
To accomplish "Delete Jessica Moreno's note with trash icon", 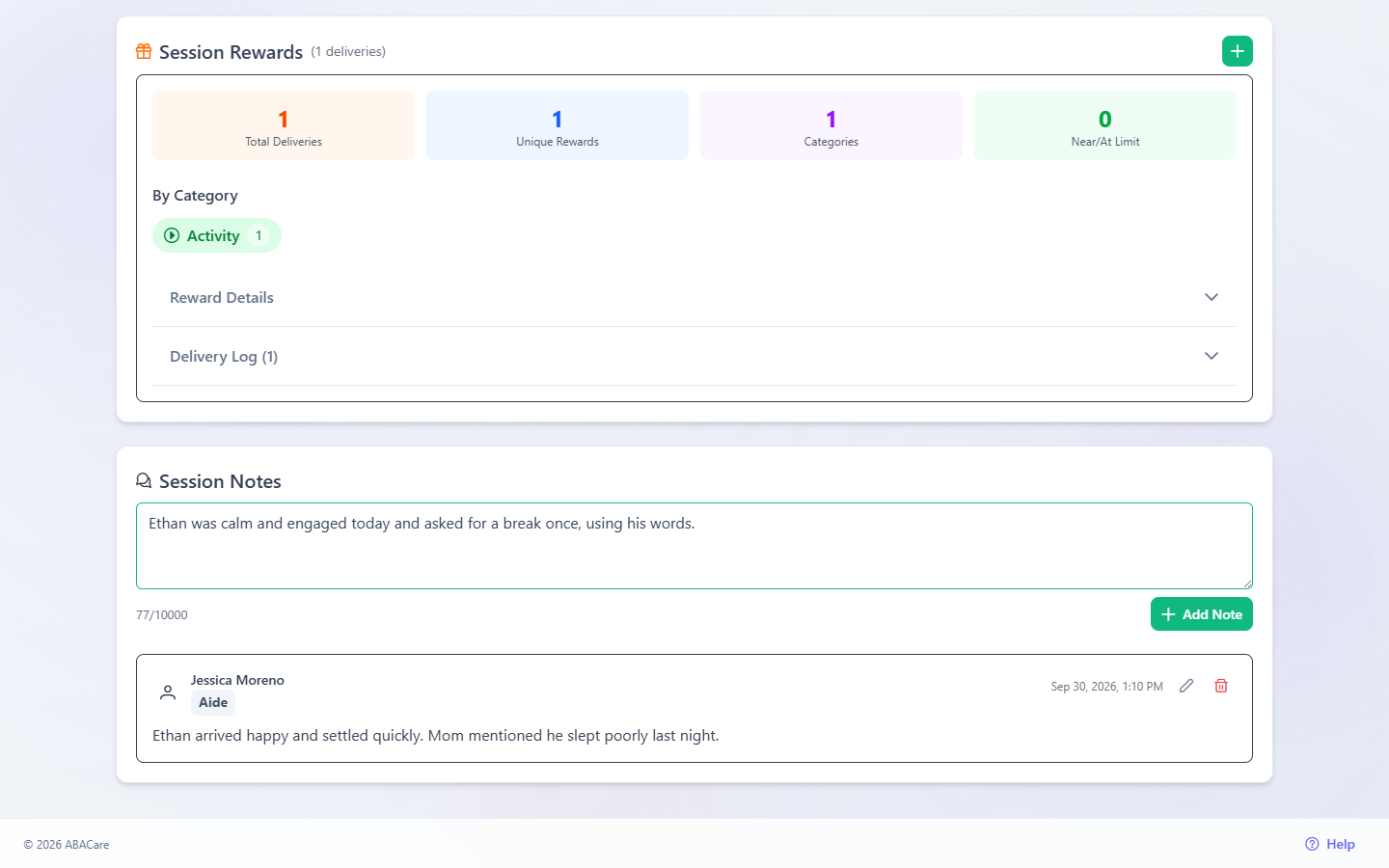I will coord(1221,686).
